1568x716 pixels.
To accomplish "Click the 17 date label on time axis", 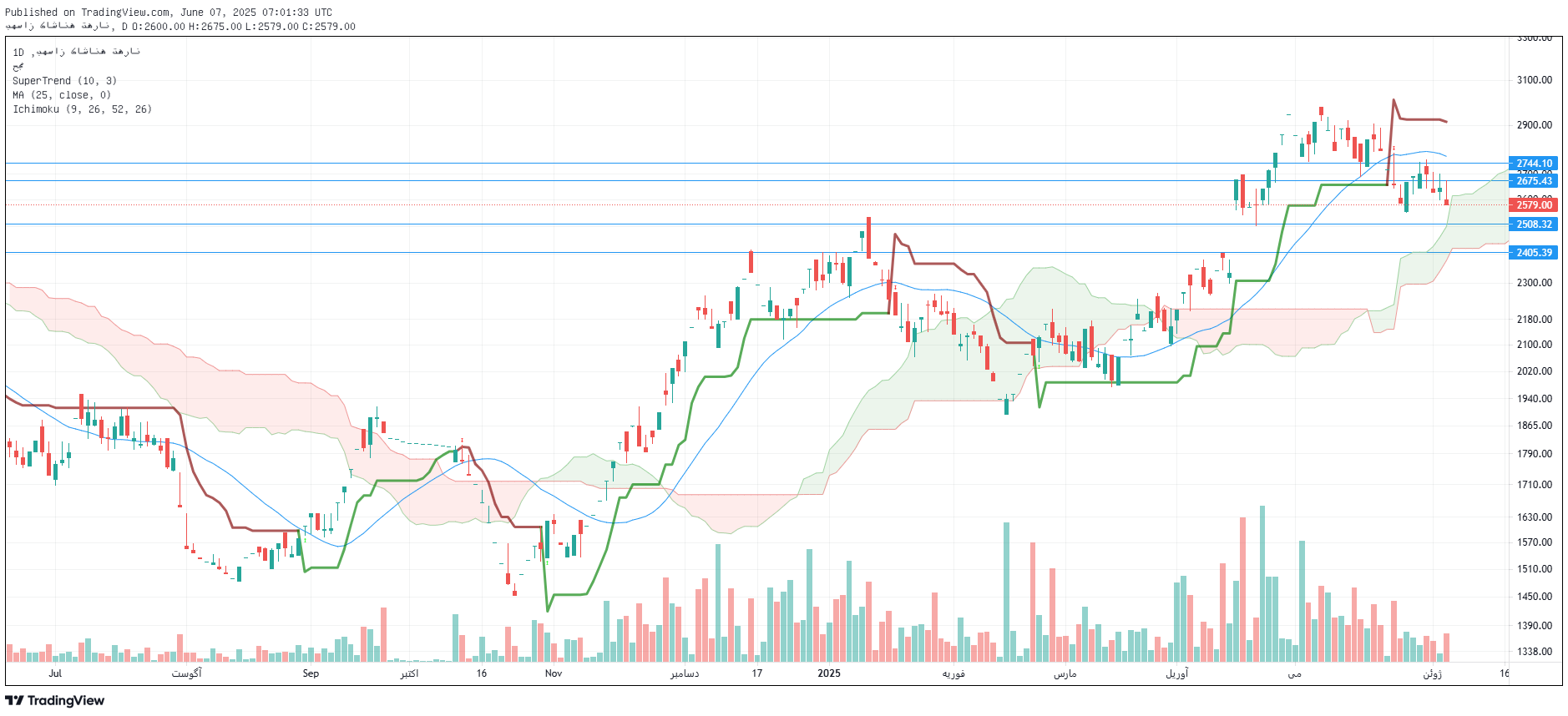I will [x=757, y=673].
